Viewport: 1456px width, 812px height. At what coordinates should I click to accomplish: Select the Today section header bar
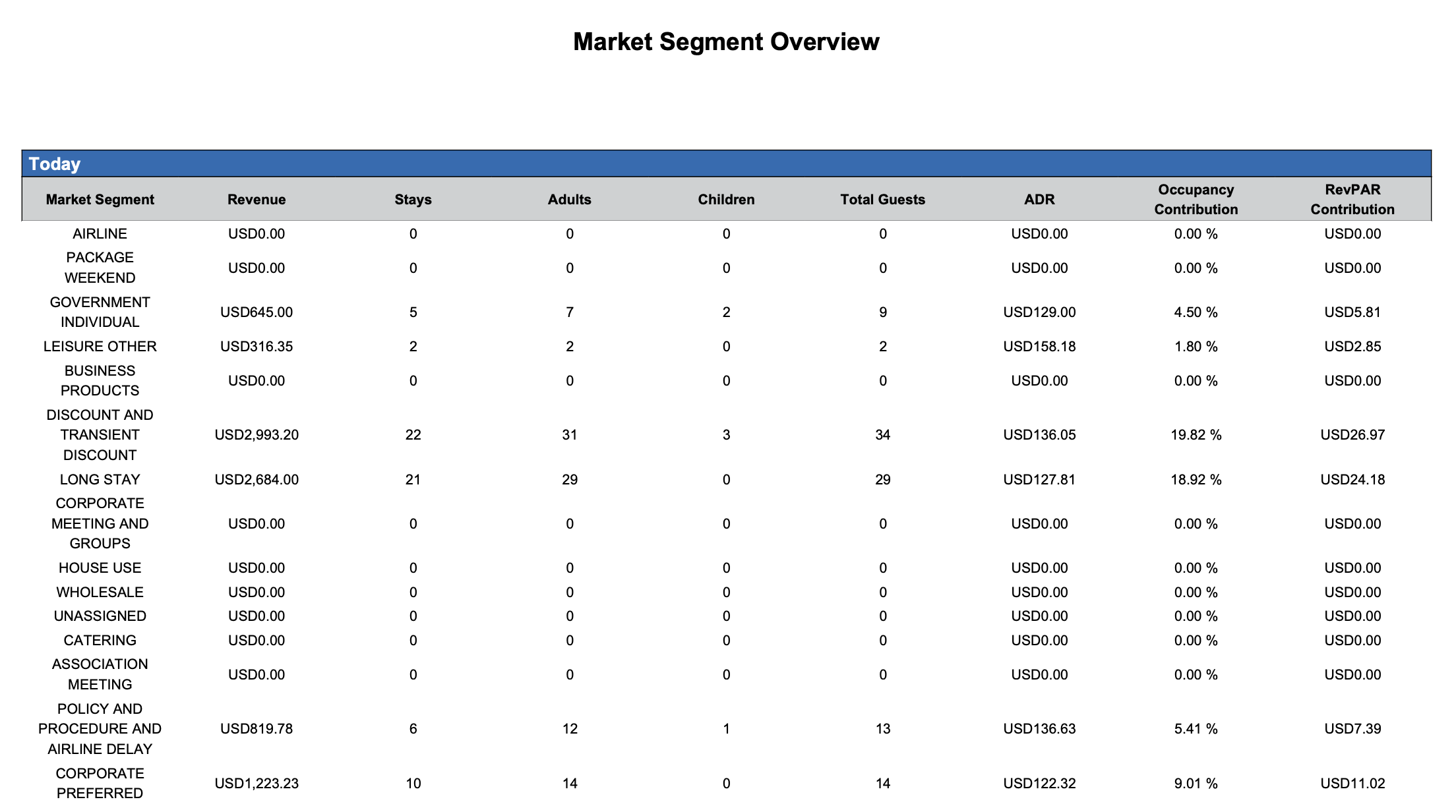pyautogui.click(x=726, y=163)
